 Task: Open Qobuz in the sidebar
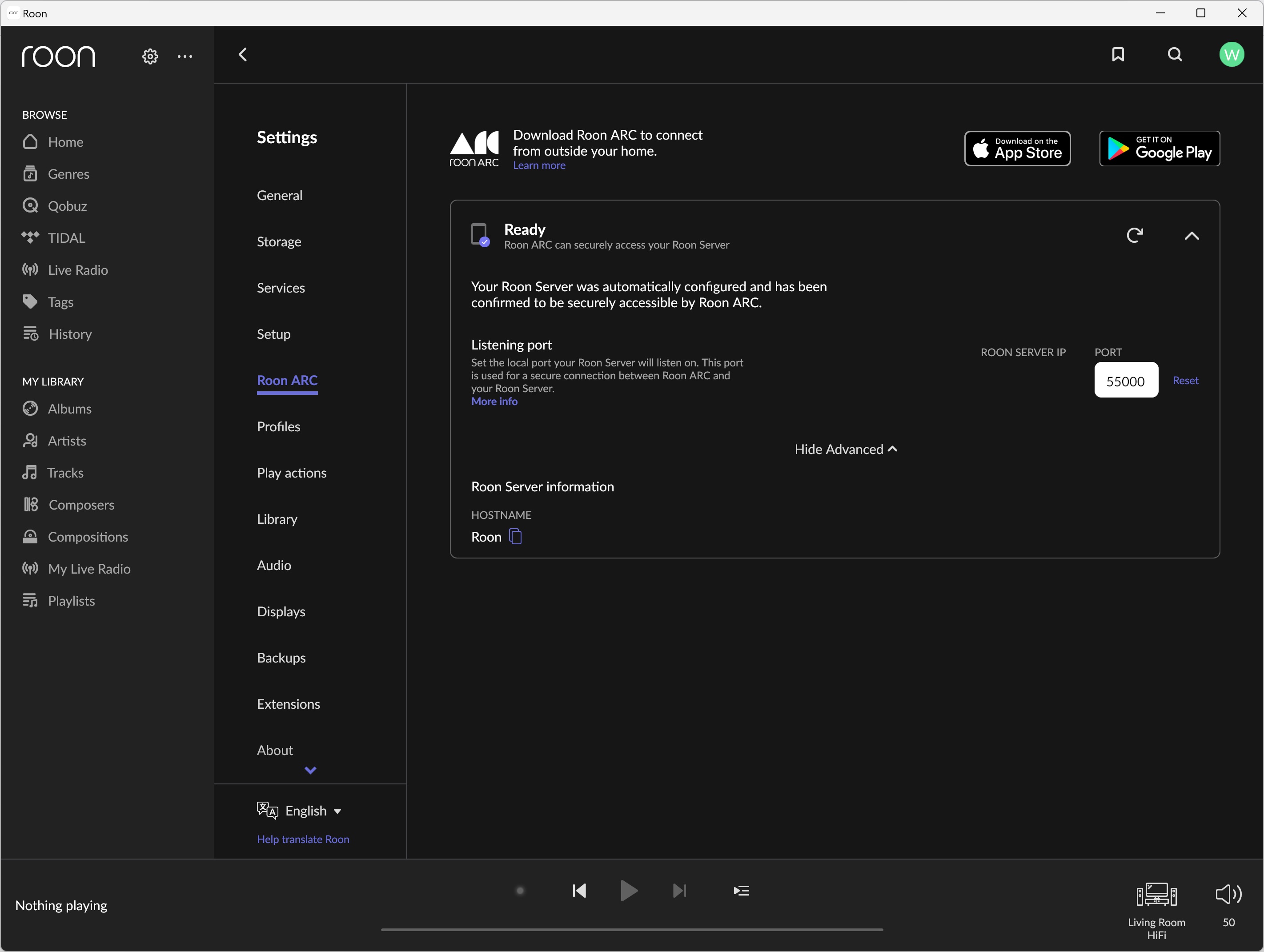54,206
